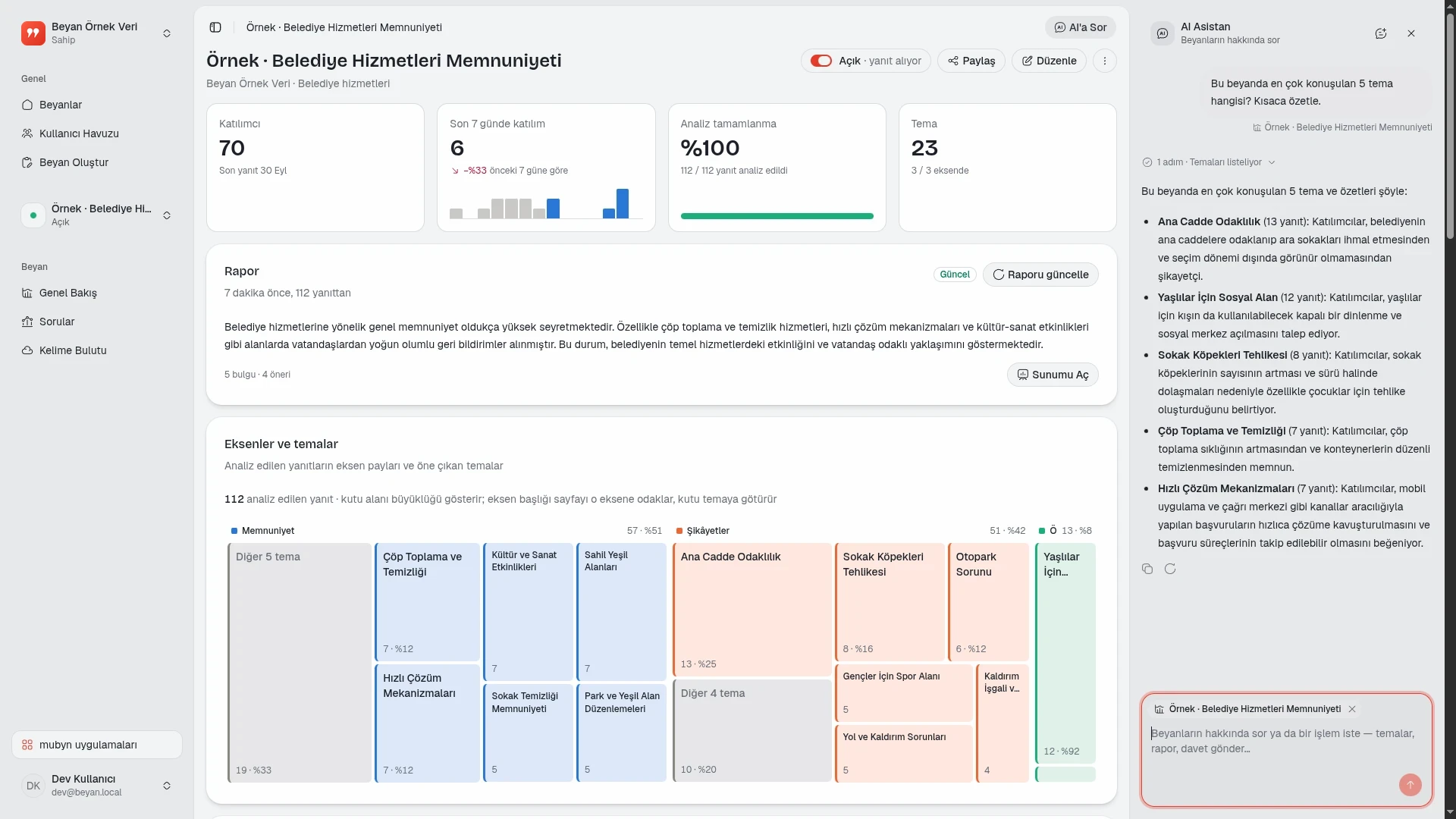
Task: Open Beyan Oluştur page
Action: [x=97, y=162]
